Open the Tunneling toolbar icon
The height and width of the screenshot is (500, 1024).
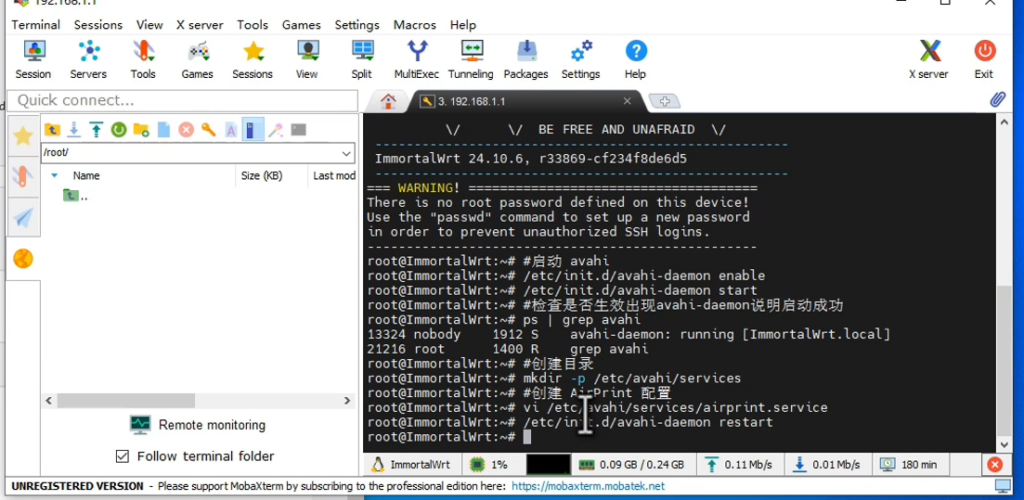(471, 59)
